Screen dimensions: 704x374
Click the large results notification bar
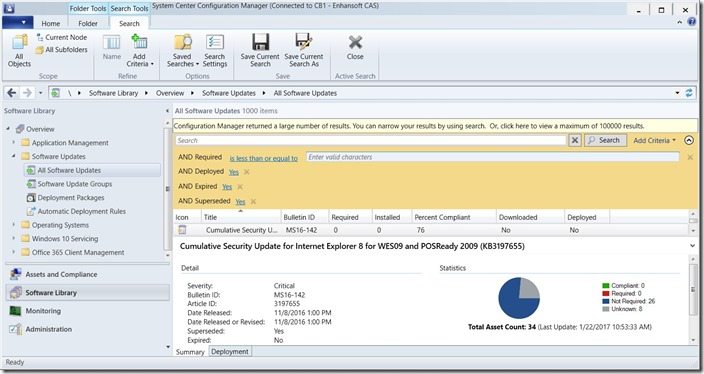point(435,126)
